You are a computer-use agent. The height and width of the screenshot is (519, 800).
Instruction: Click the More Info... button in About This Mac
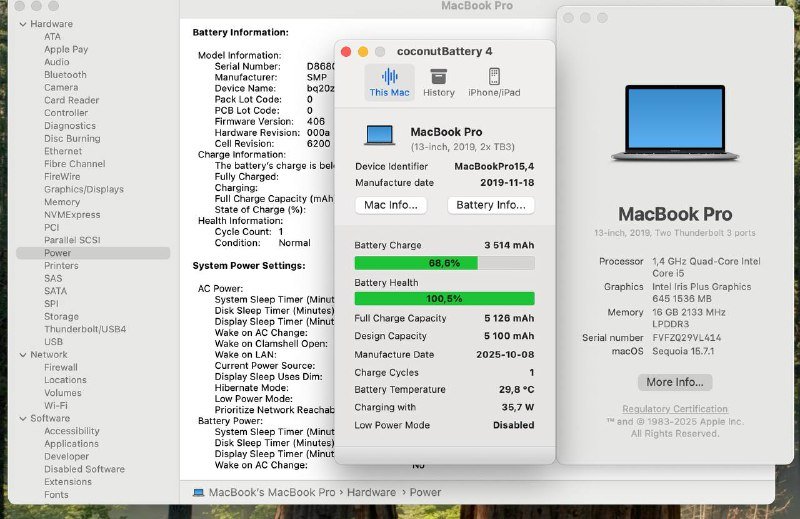(674, 382)
